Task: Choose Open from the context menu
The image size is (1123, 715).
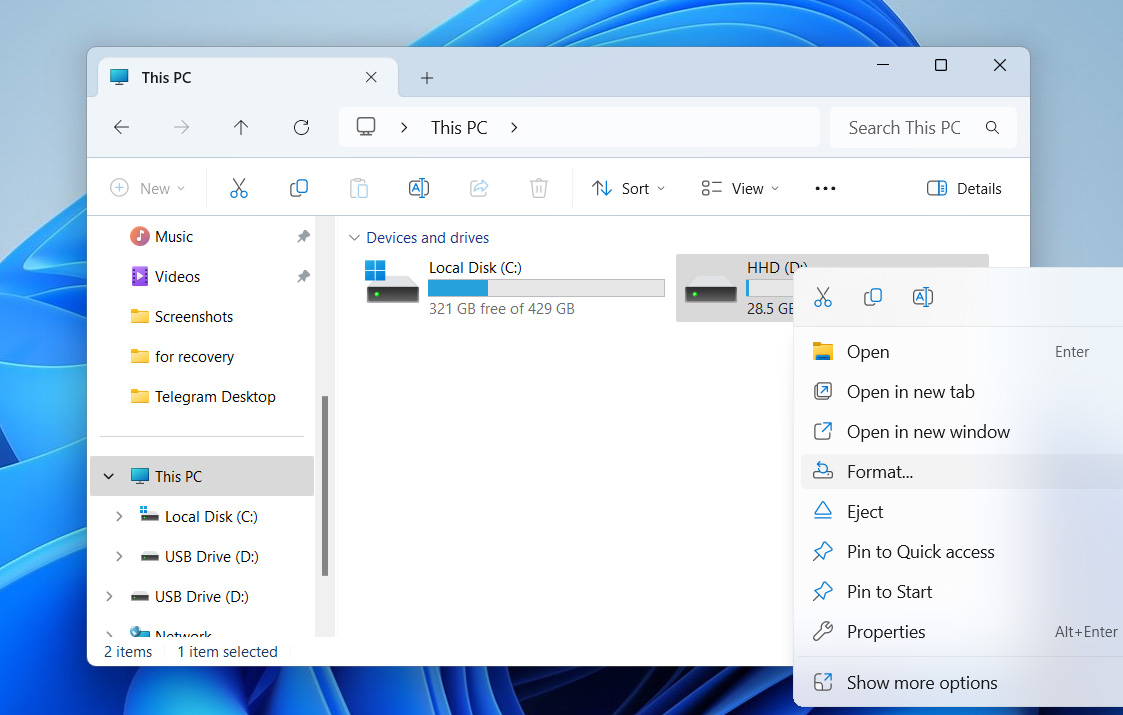Action: pyautogui.click(x=962, y=352)
